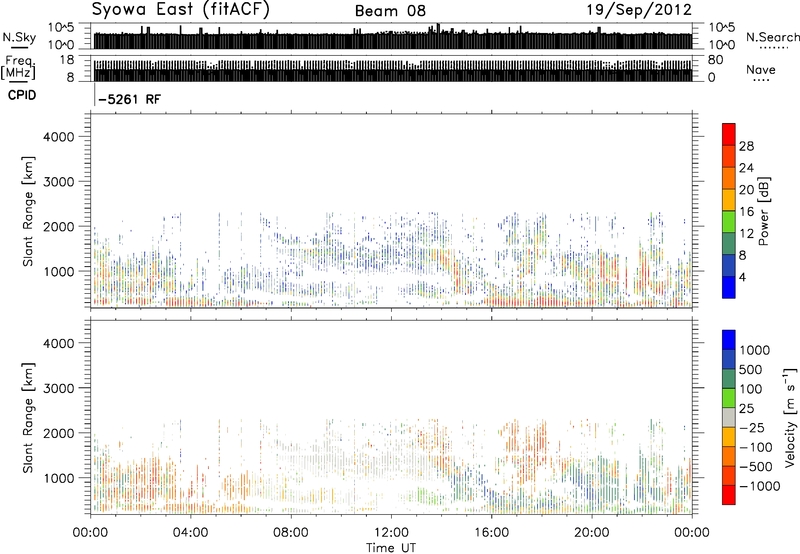This screenshot has height=554, width=800.
Task: Click the power panel 'Slant Range [km]' axis title
Action: click(x=28, y=211)
